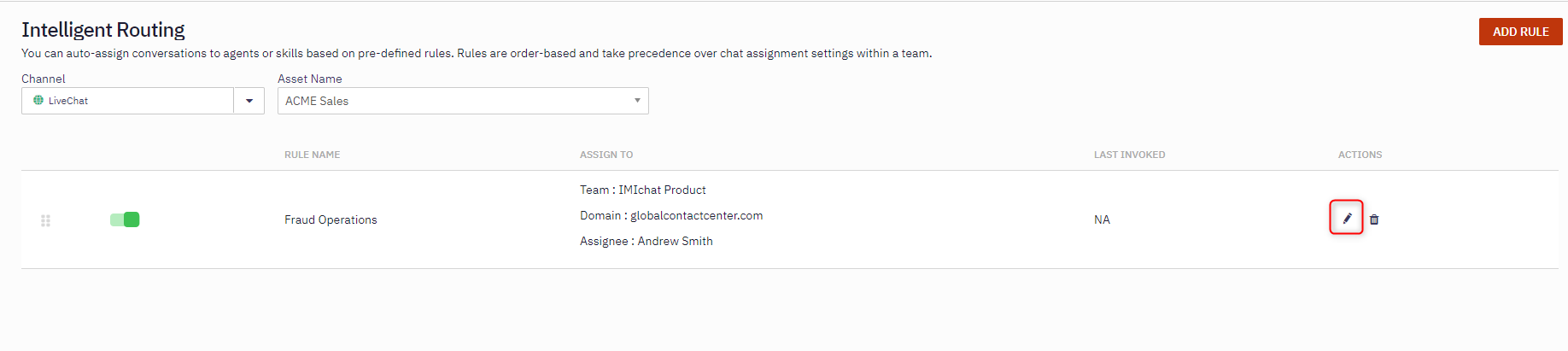This screenshot has height=351, width=1568.
Task: Click the LiveChat globe icon in Channel field
Action: 38,100
